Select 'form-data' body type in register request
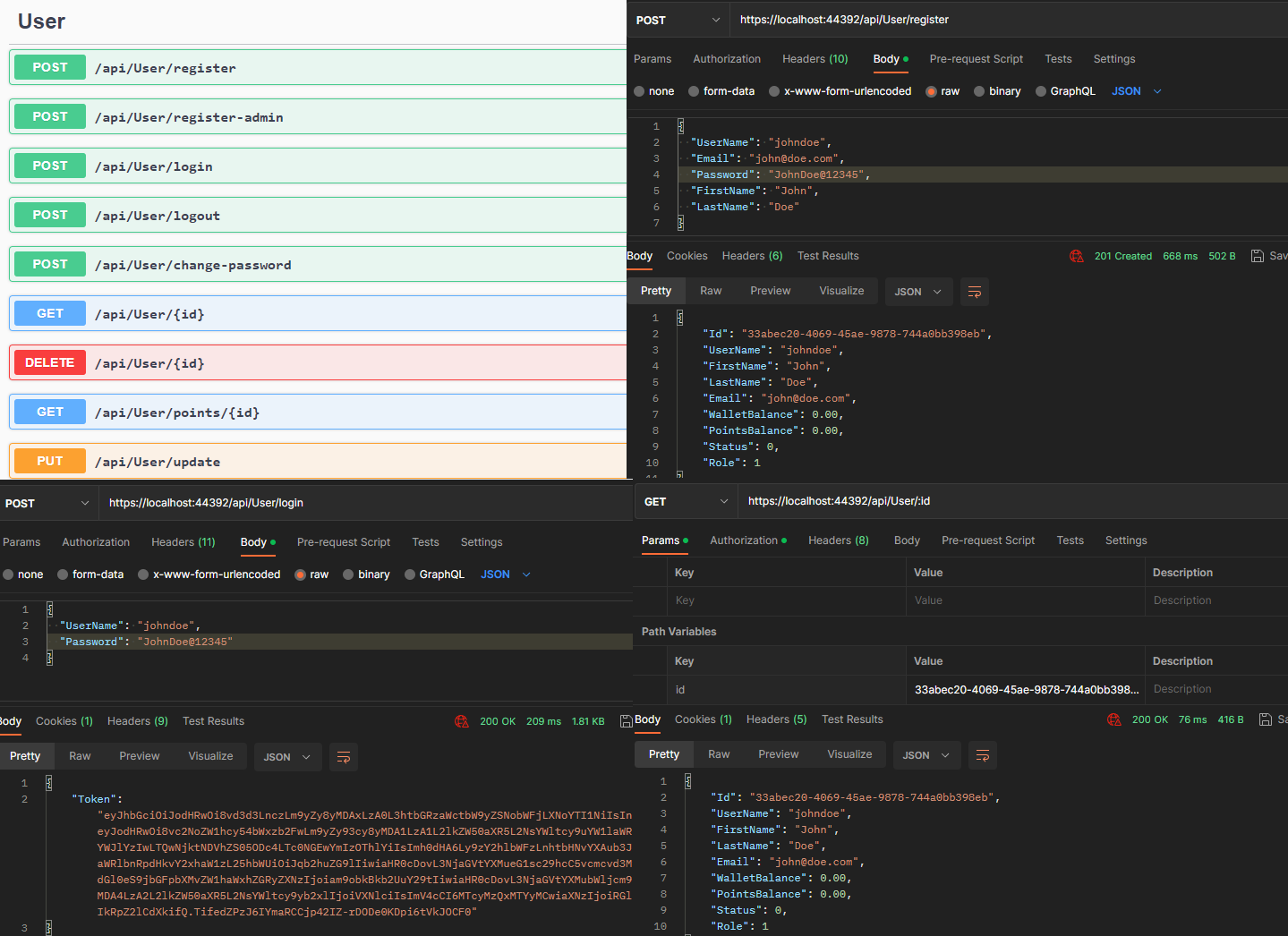This screenshot has height=936, width=1288. [721, 91]
